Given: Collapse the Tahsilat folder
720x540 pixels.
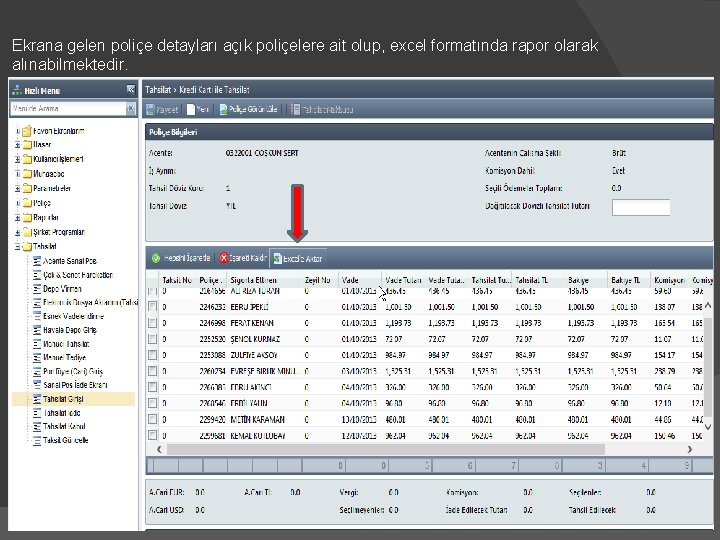Looking at the screenshot, I should [x=17, y=247].
